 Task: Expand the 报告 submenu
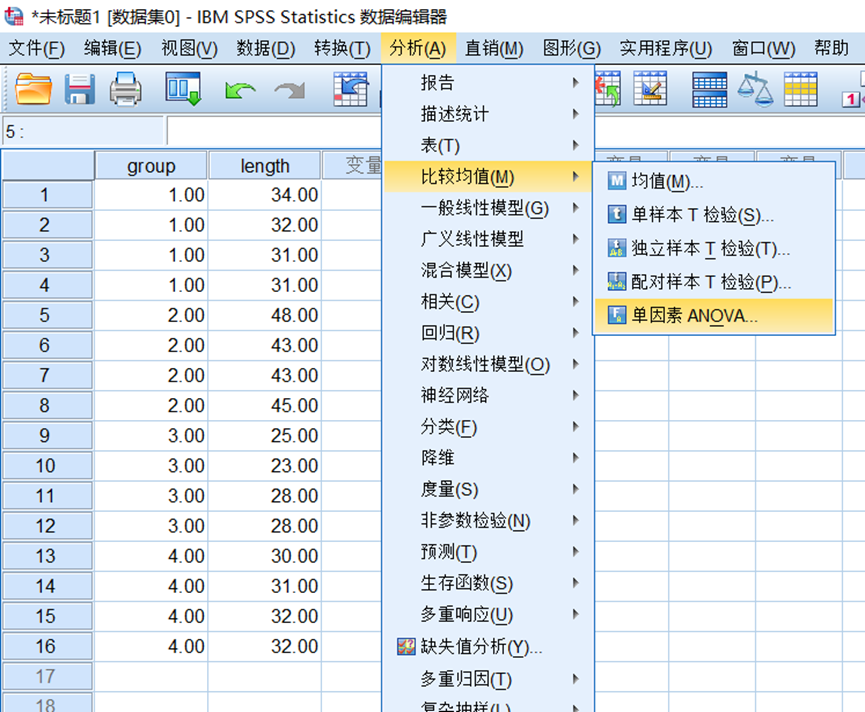488,83
